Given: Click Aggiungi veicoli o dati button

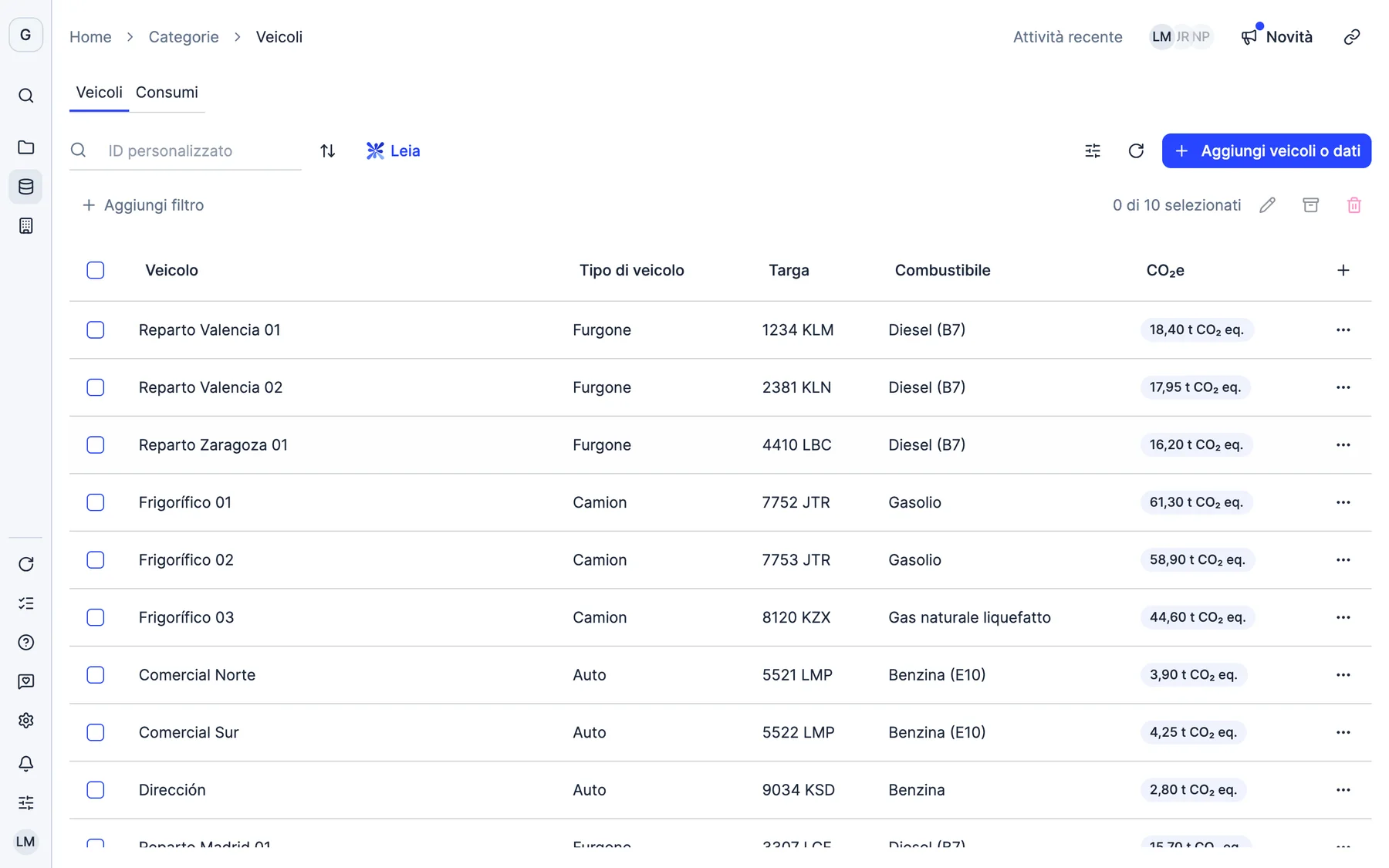Looking at the screenshot, I should [1266, 150].
